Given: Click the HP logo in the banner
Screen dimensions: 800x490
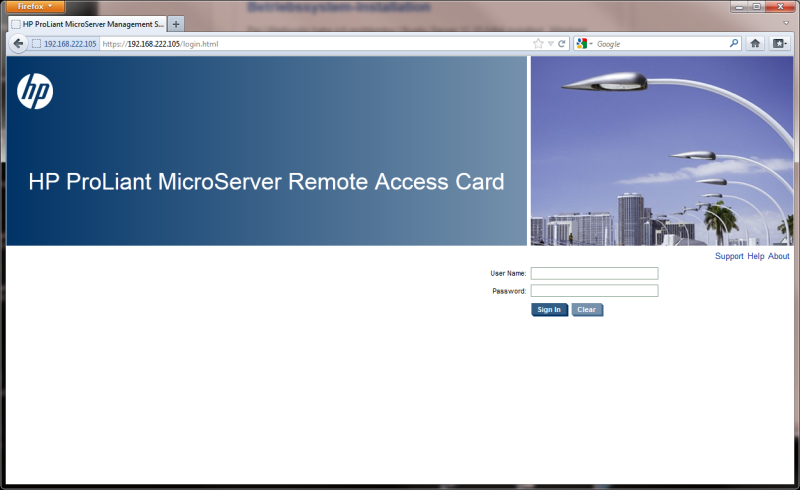Looking at the screenshot, I should (35, 91).
